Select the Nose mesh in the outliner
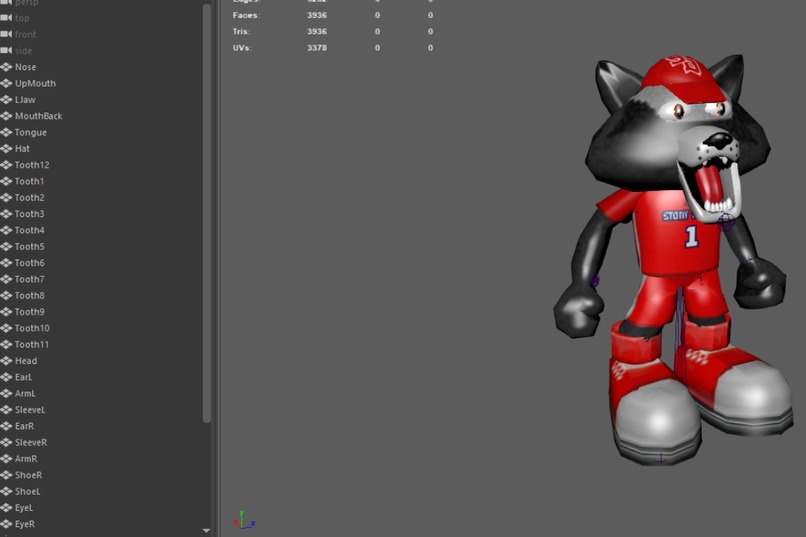Image resolution: width=806 pixels, height=537 pixels. pyautogui.click(x=25, y=67)
